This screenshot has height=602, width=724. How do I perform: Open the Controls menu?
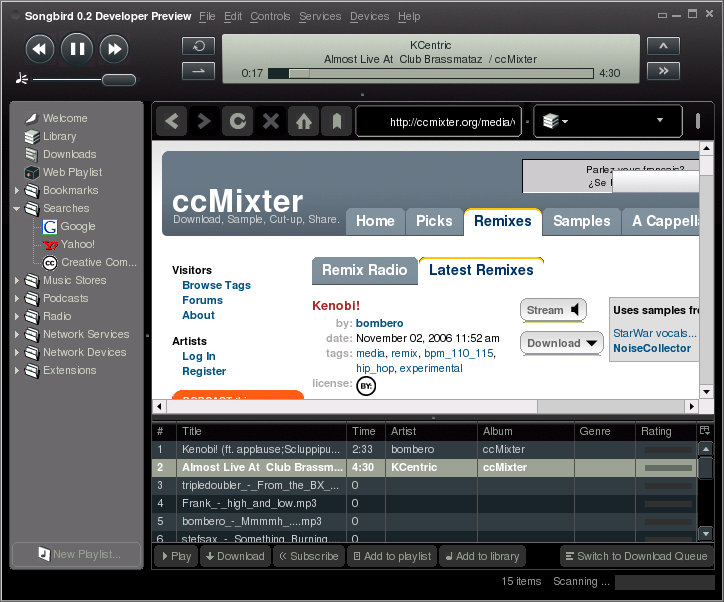pyautogui.click(x=270, y=17)
